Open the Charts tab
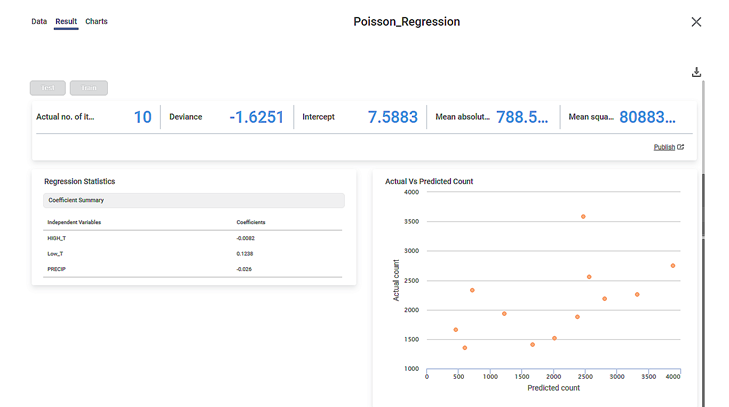Screen dimensions: 729x407 pyautogui.click(x=96, y=21)
